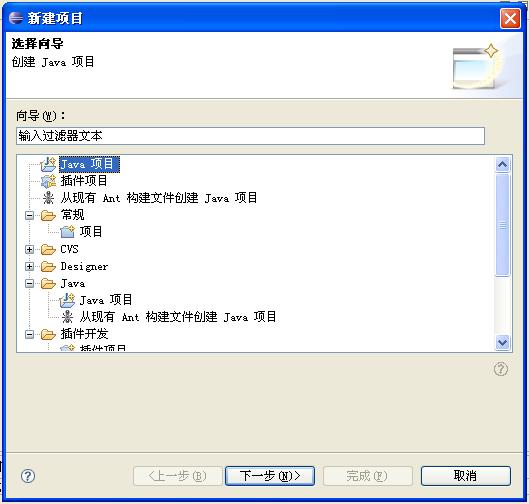Click the Eclipse icon in the title bar
This screenshot has width=529, height=504.
[x=16, y=18]
